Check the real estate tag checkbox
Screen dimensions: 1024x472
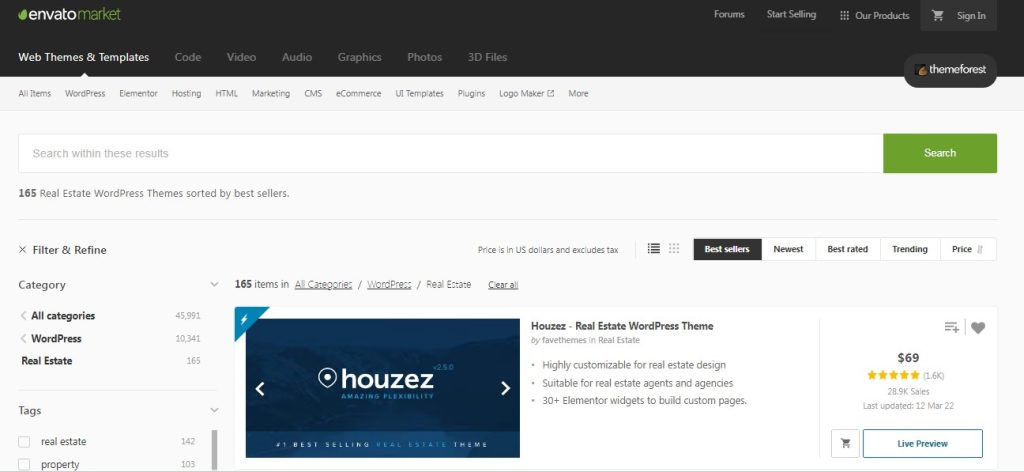pyautogui.click(x=24, y=442)
